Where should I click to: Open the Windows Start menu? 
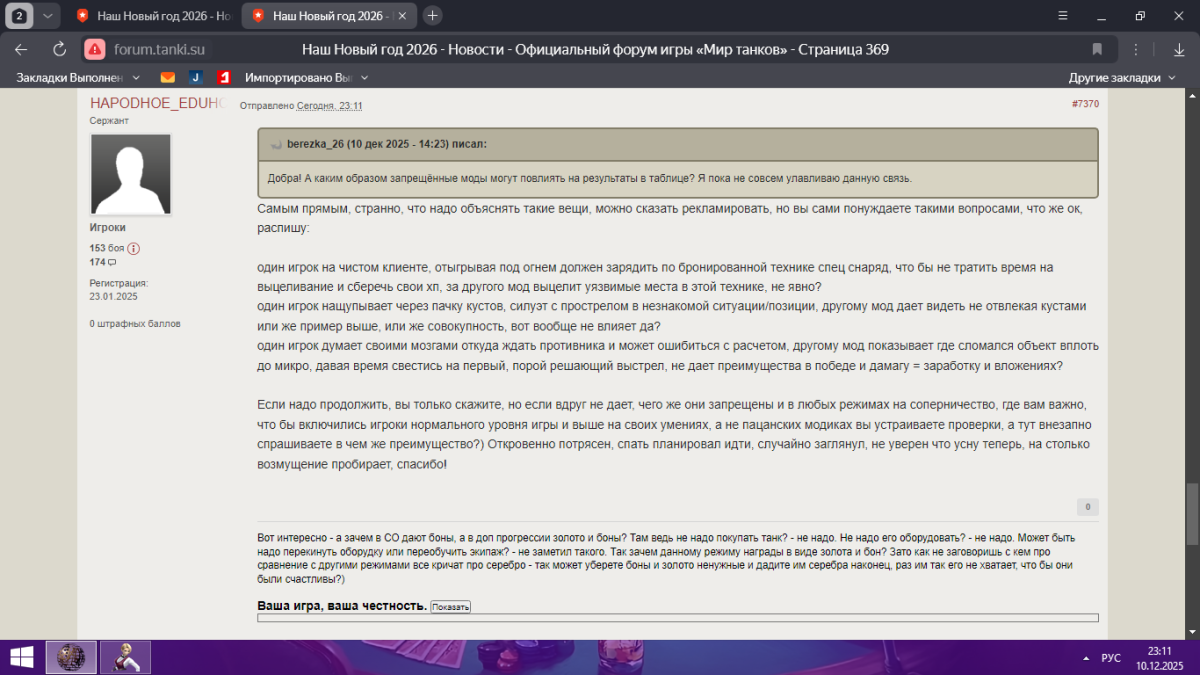[x=21, y=657]
